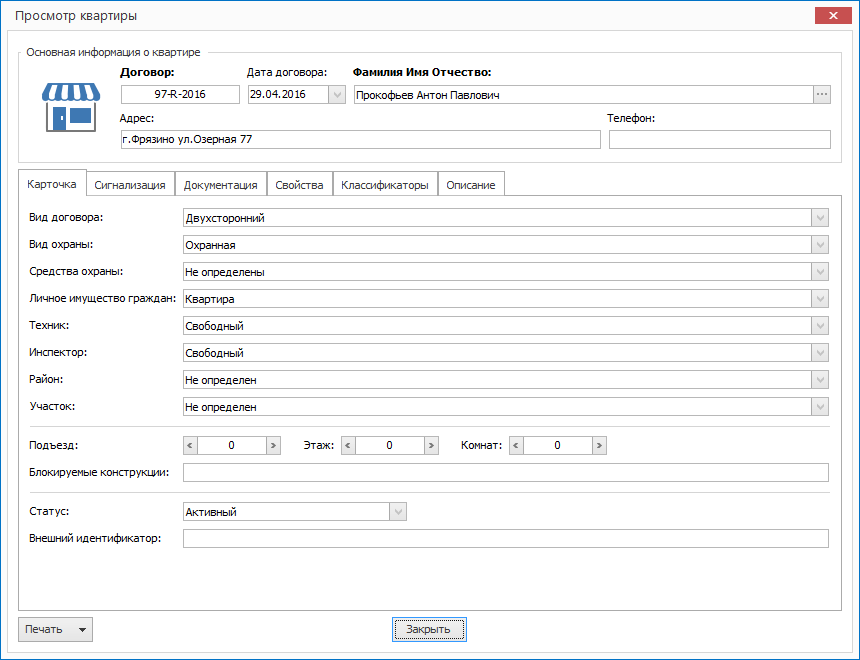The width and height of the screenshot is (860, 660).
Task: Click the date field showing 29.04.2016
Action: coord(288,94)
